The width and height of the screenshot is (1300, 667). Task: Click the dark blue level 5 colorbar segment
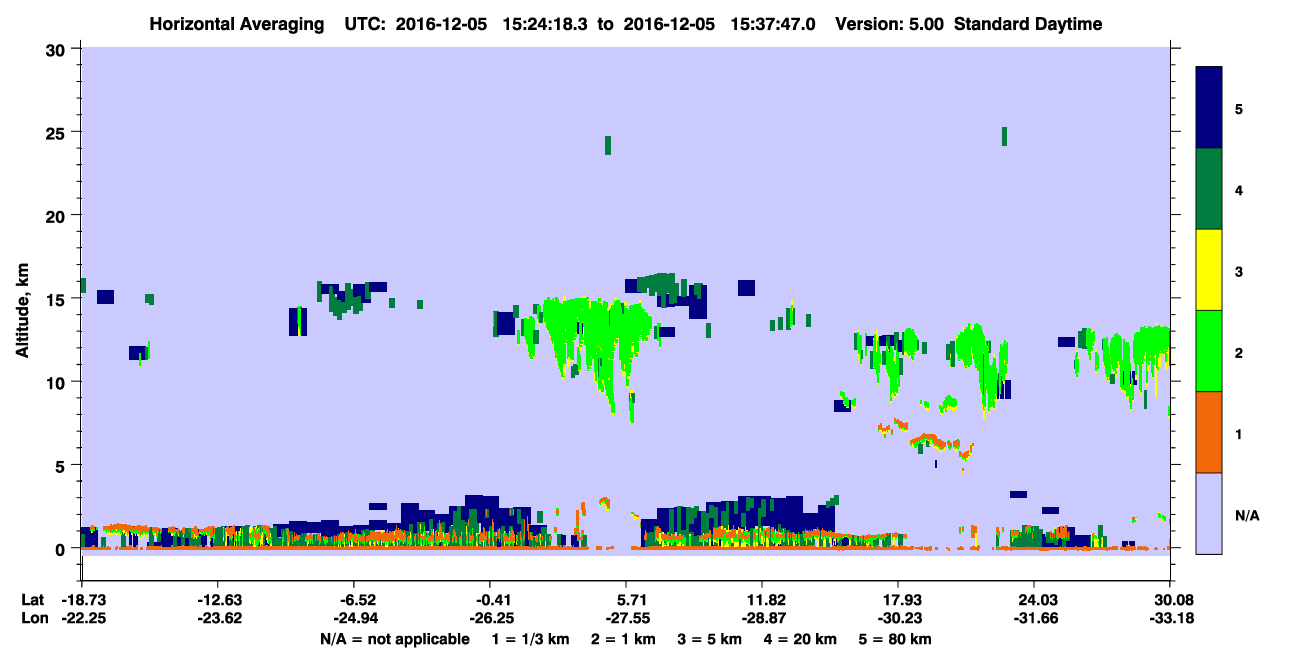1209,108
